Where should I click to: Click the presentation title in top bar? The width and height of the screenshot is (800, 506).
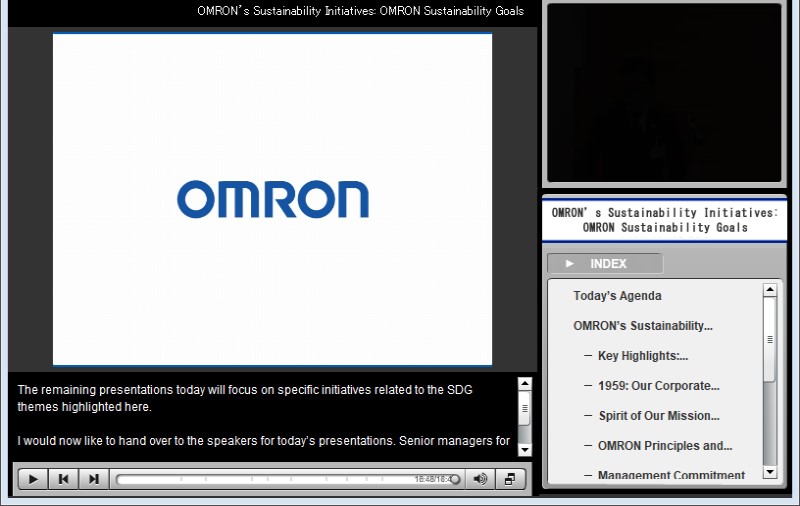pos(360,11)
